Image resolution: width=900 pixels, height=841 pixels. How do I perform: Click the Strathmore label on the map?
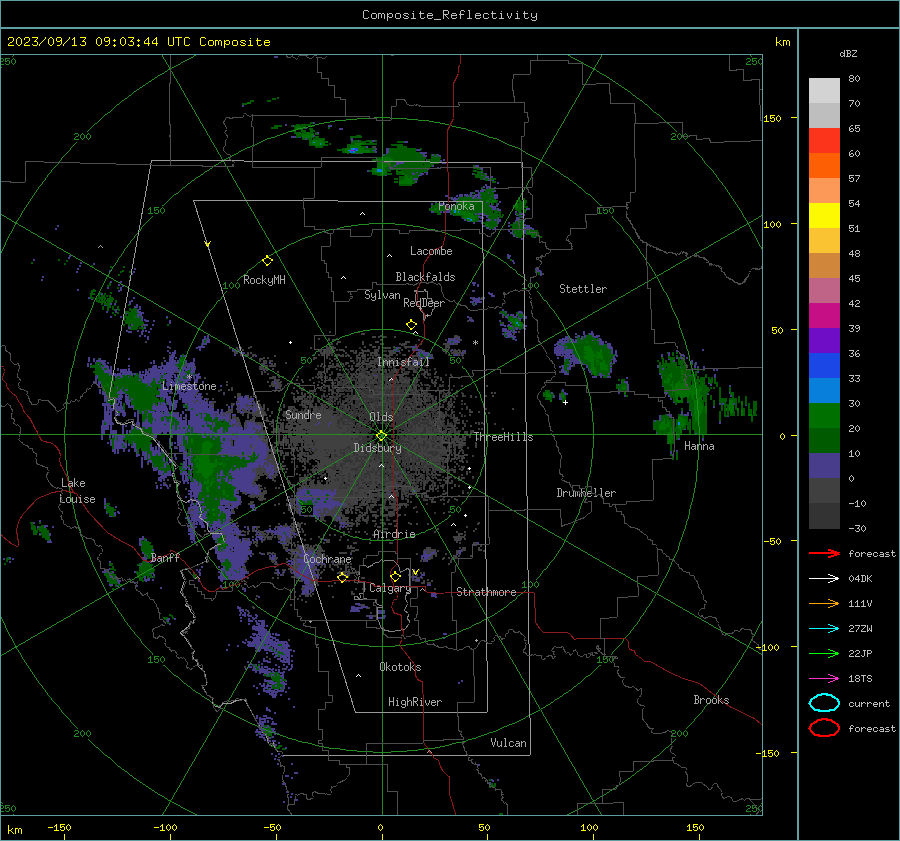(x=486, y=592)
